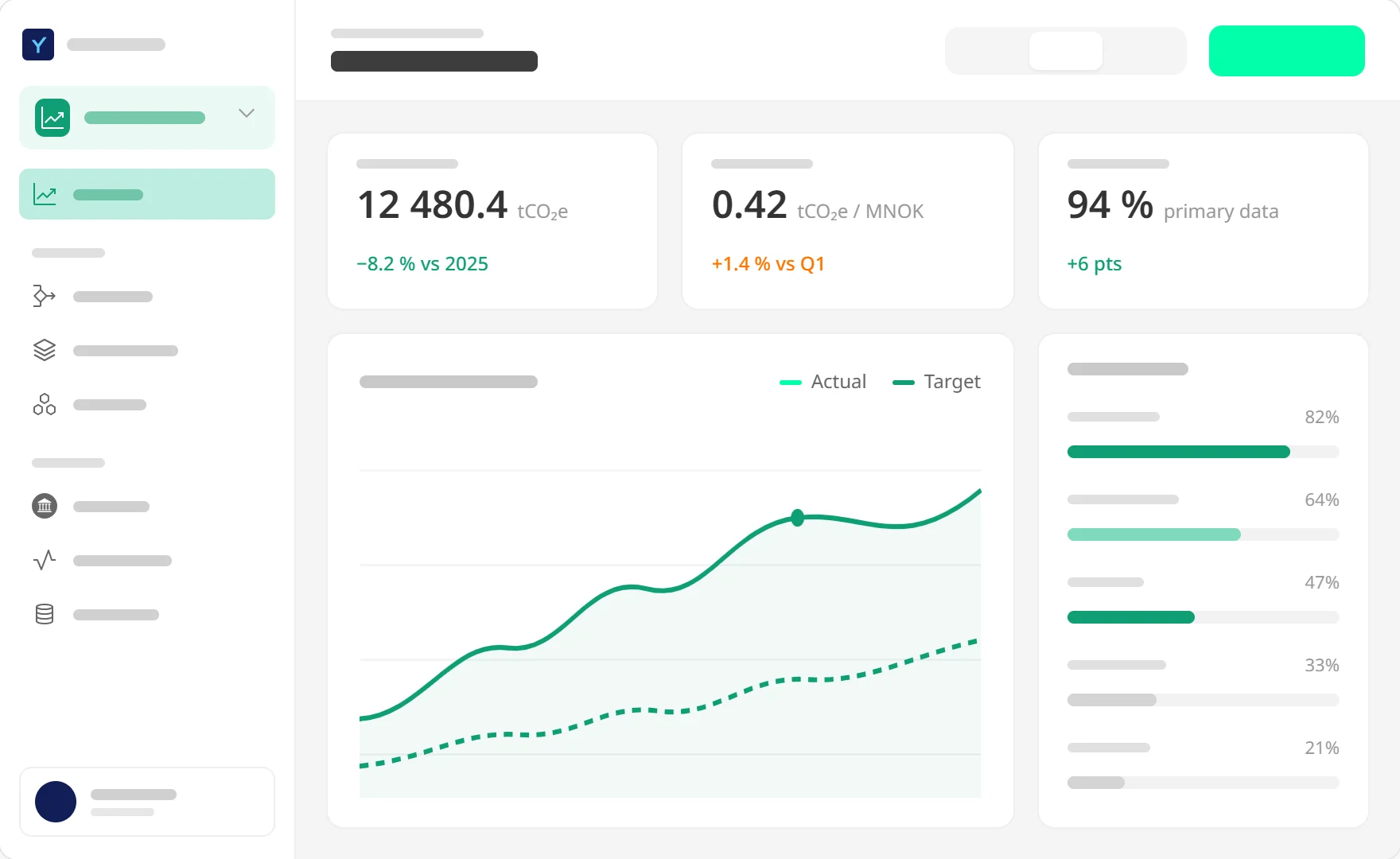Open the flow-node arrow sidebar icon
Image resolution: width=1400 pixels, height=859 pixels.
pos(45,296)
